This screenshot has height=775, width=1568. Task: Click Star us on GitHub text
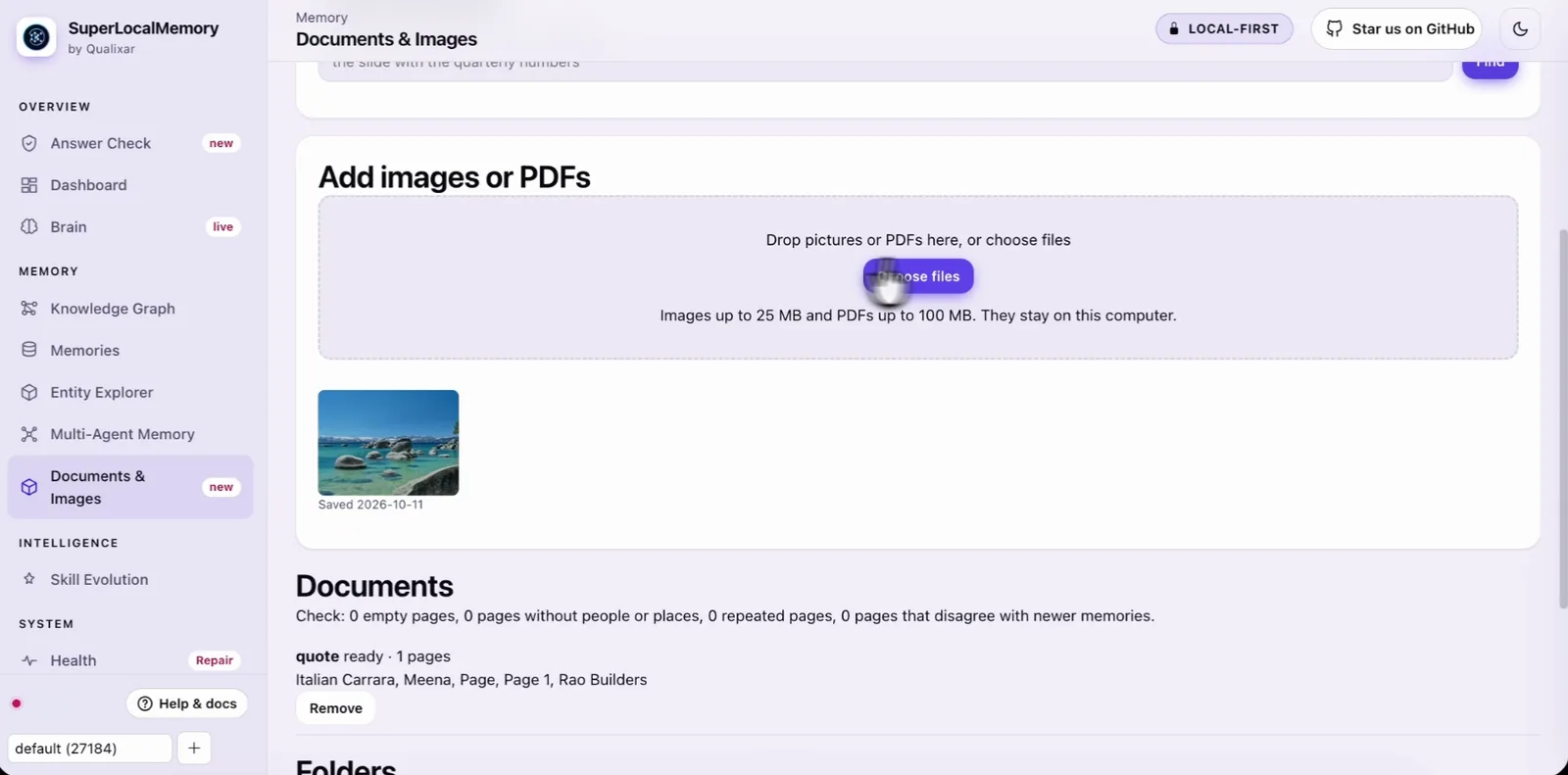point(1413,28)
